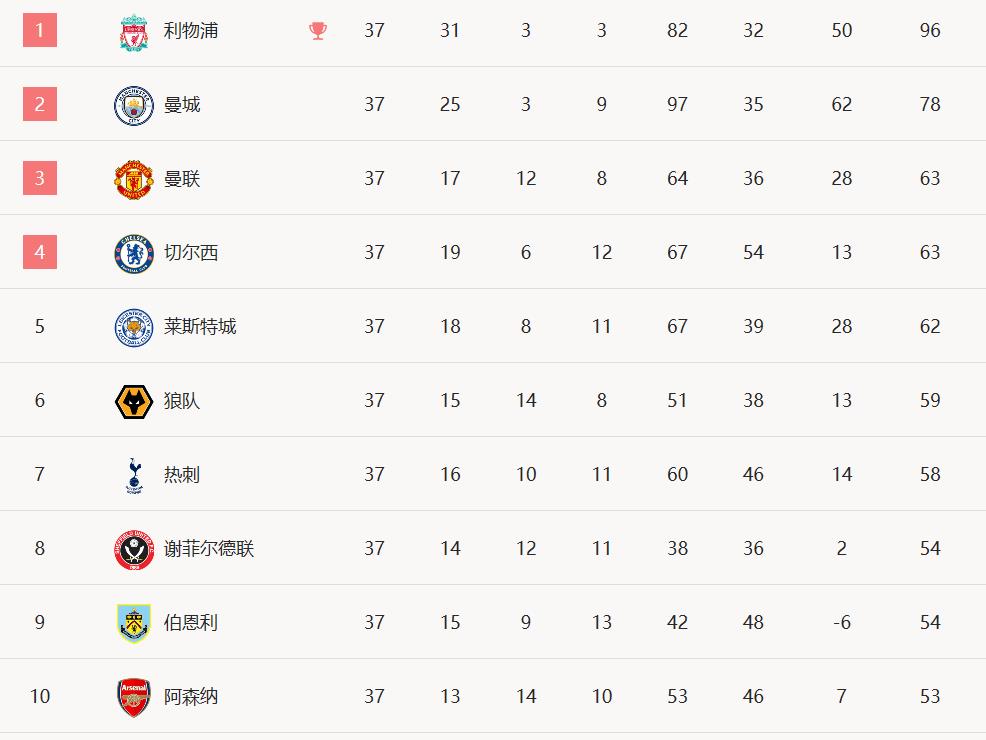Click the red rank 4 badge
This screenshot has width=986, height=740.
[x=40, y=252]
